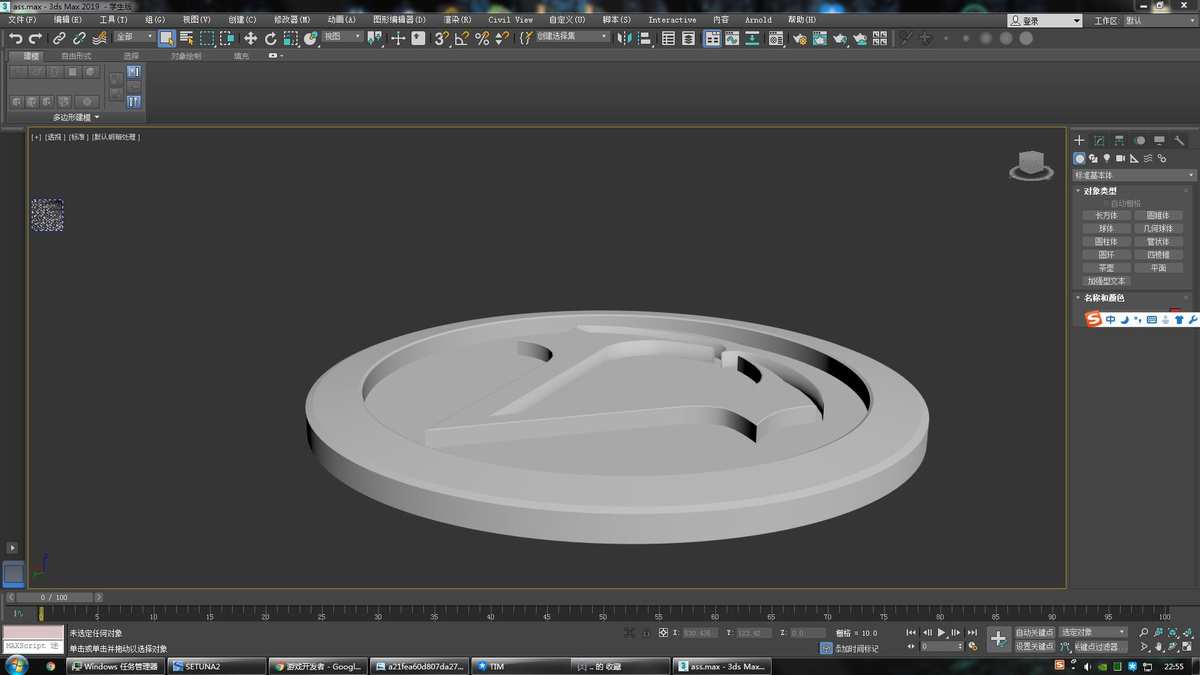The height and width of the screenshot is (675, 1200).
Task: Open the 编辑(E) menu
Action: click(68, 20)
